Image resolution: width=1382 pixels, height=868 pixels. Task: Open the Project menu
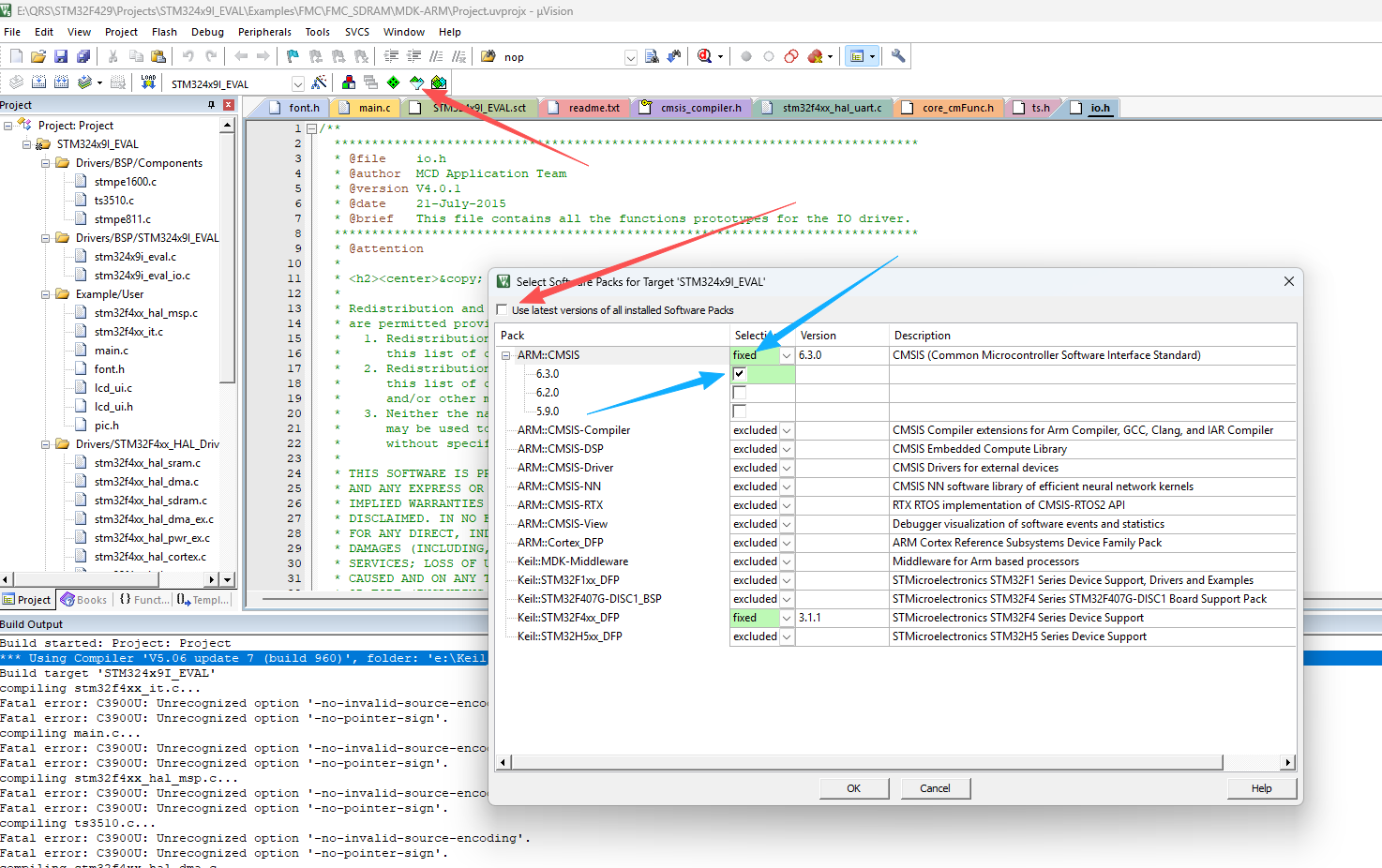tap(121, 32)
